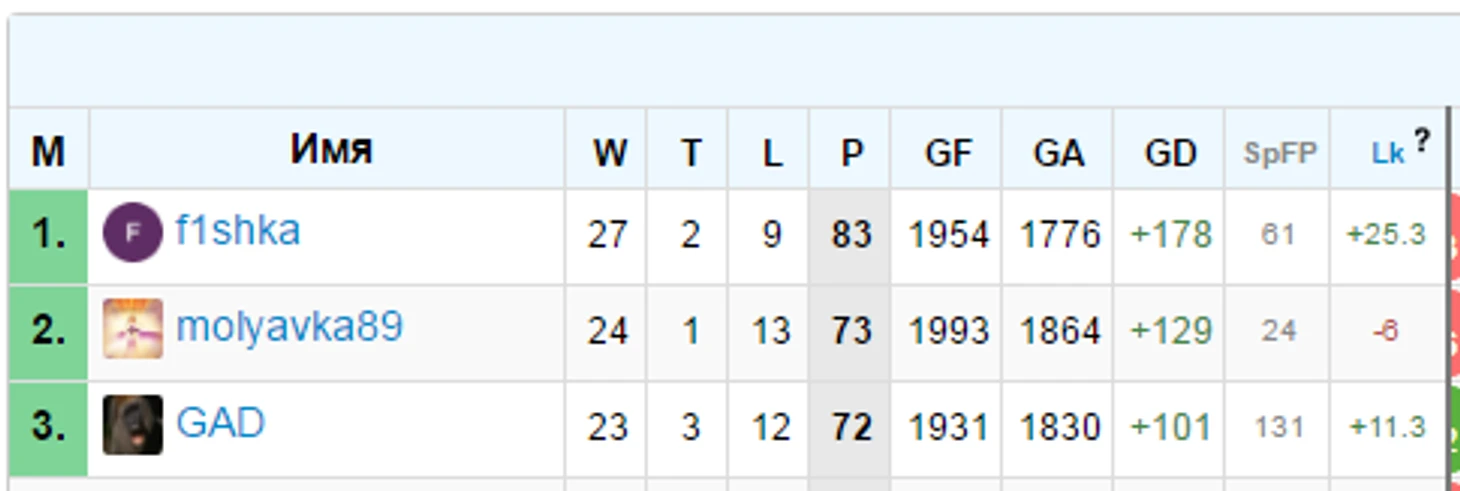
Task: Open GAD's dog avatar thumbnail
Action: point(133,425)
